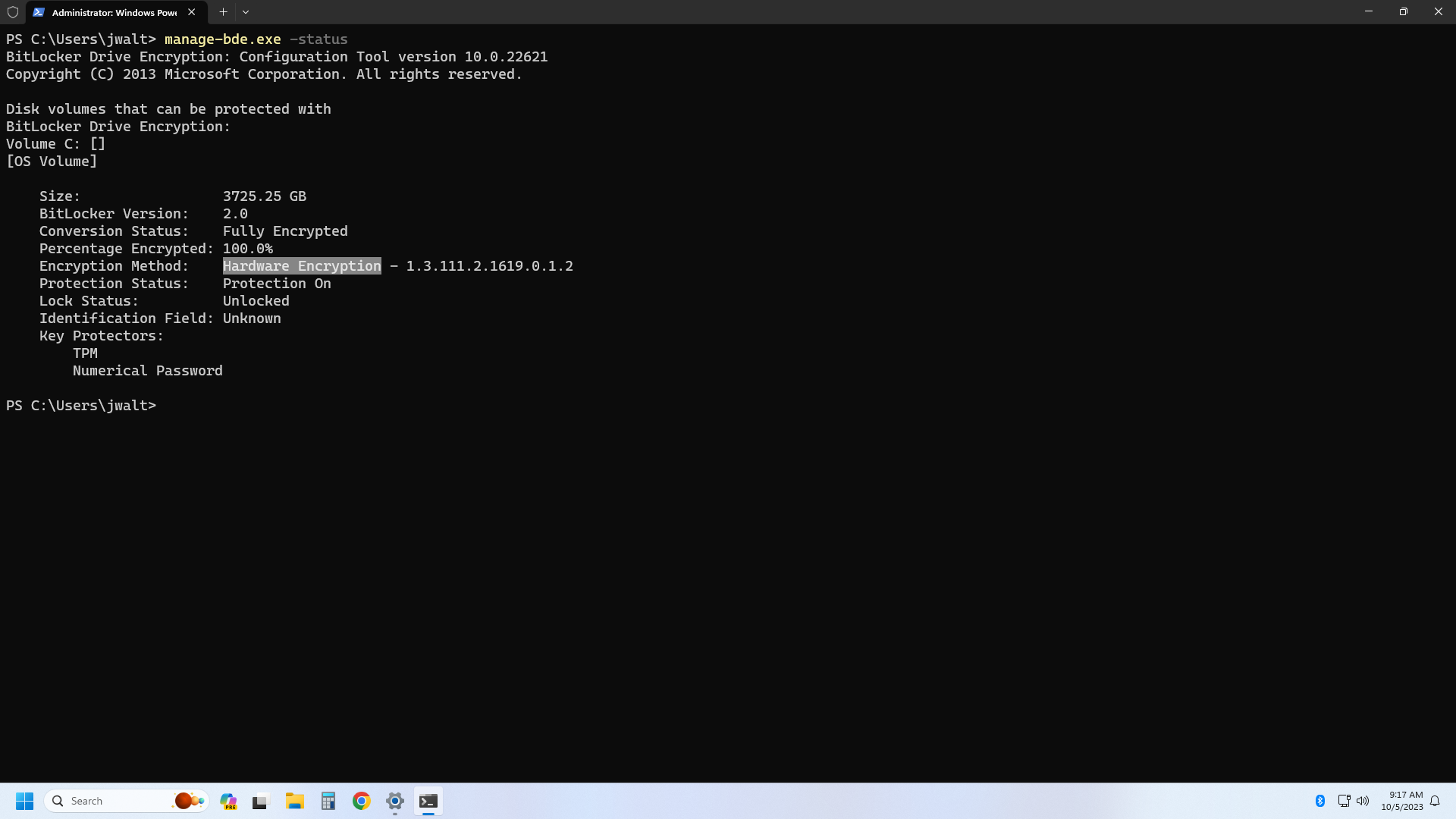Open the Settings gear icon in taskbar
Screen dimensions: 1456x819
click(394, 800)
